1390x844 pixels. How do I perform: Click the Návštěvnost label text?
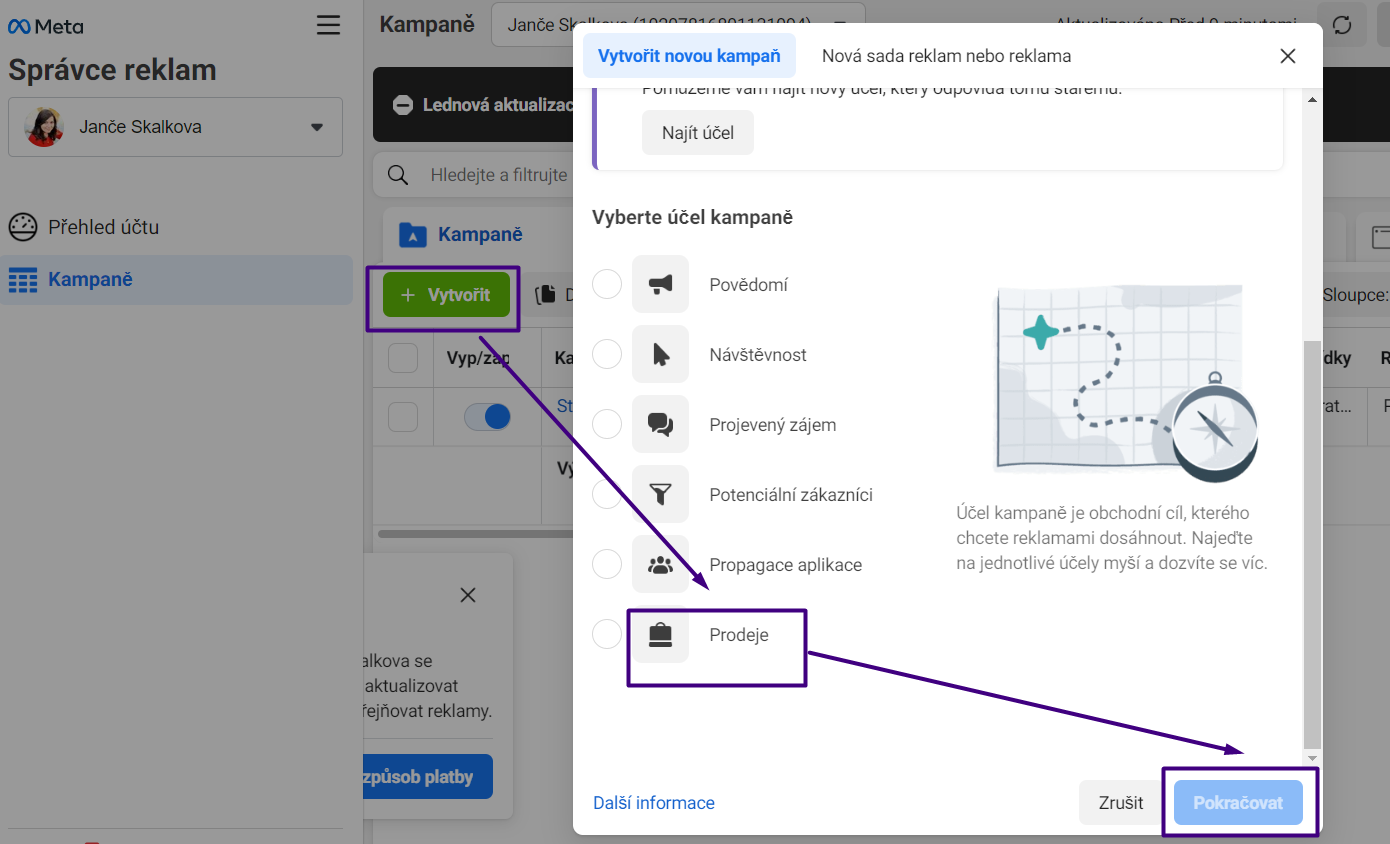click(x=758, y=355)
